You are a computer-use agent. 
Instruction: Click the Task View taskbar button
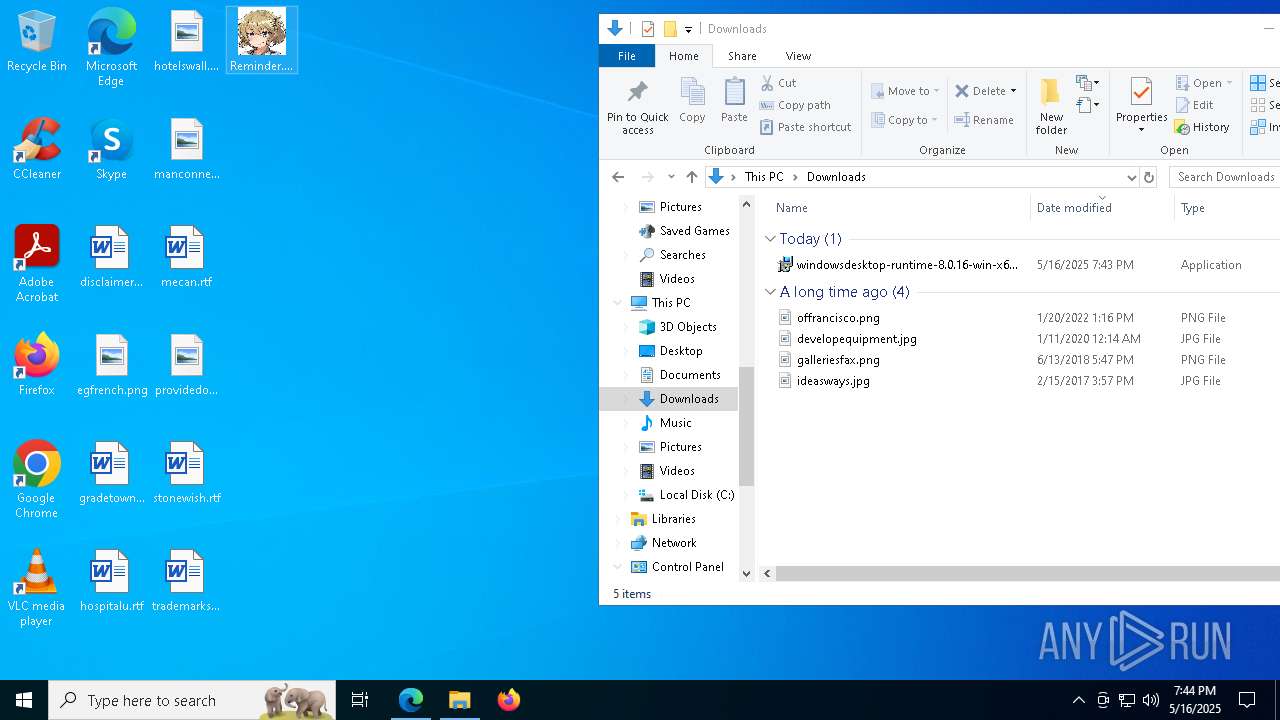[x=360, y=700]
